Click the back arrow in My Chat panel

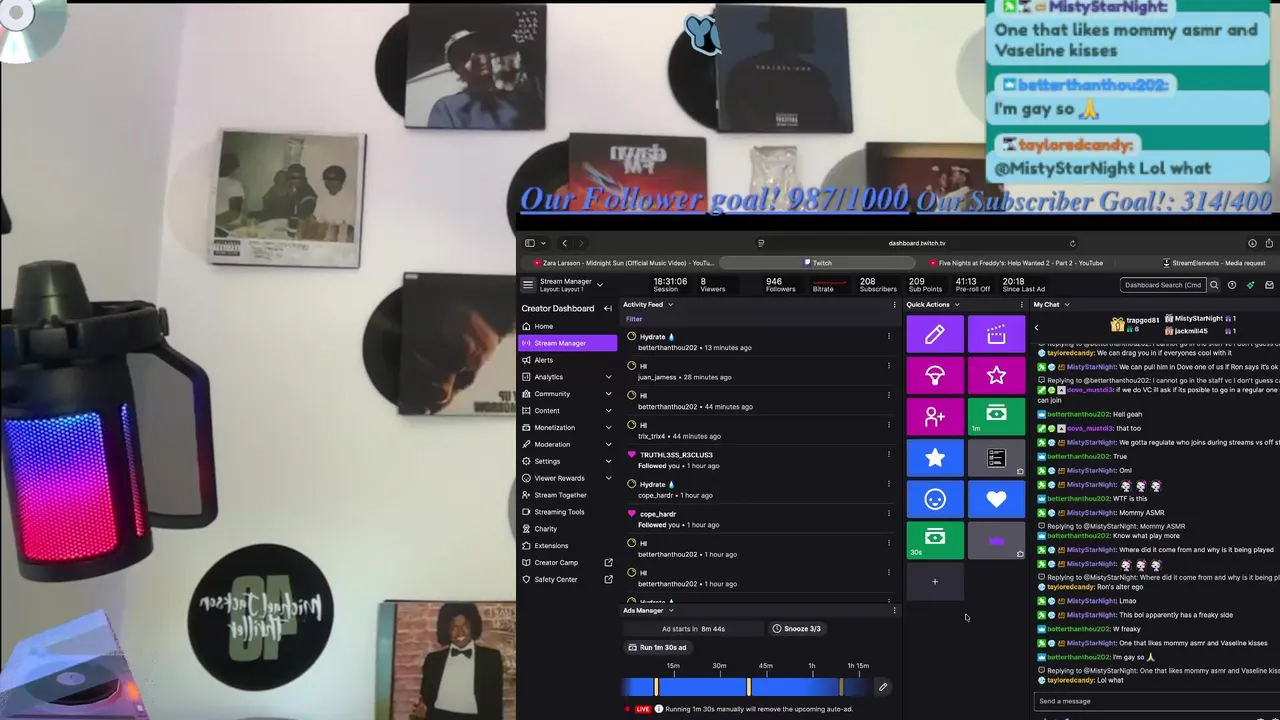1036,327
